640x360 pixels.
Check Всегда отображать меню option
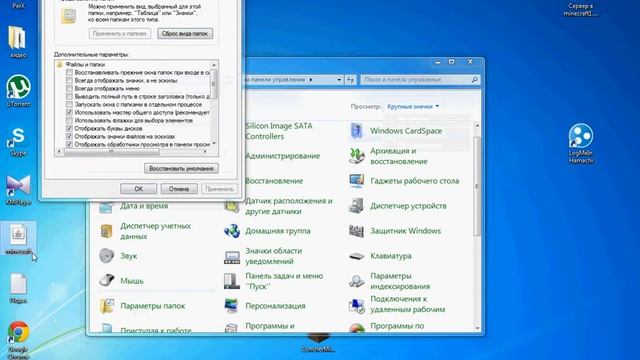[x=69, y=89]
